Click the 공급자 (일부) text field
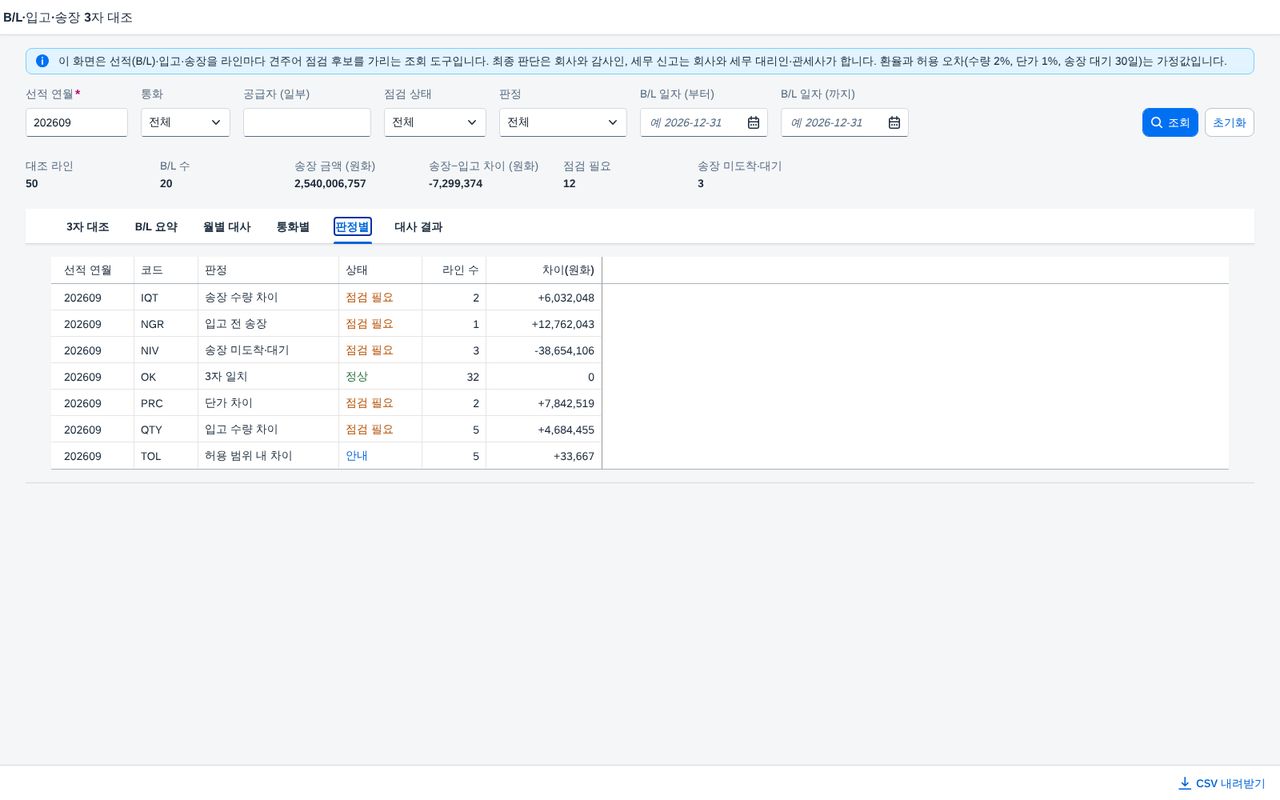 coord(307,122)
